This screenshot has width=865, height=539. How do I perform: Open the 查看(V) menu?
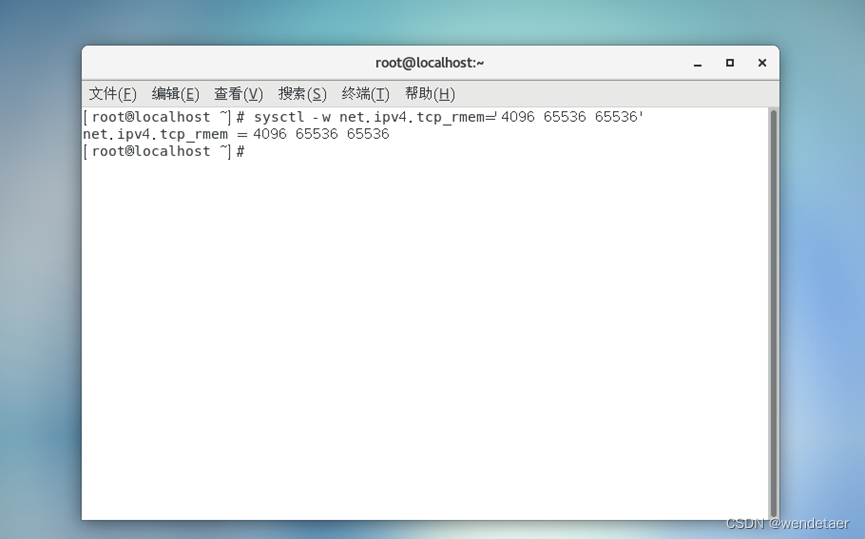point(238,94)
